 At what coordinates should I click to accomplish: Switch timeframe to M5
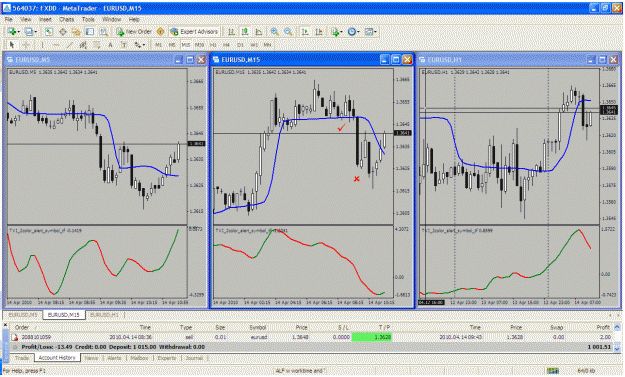(x=172, y=45)
